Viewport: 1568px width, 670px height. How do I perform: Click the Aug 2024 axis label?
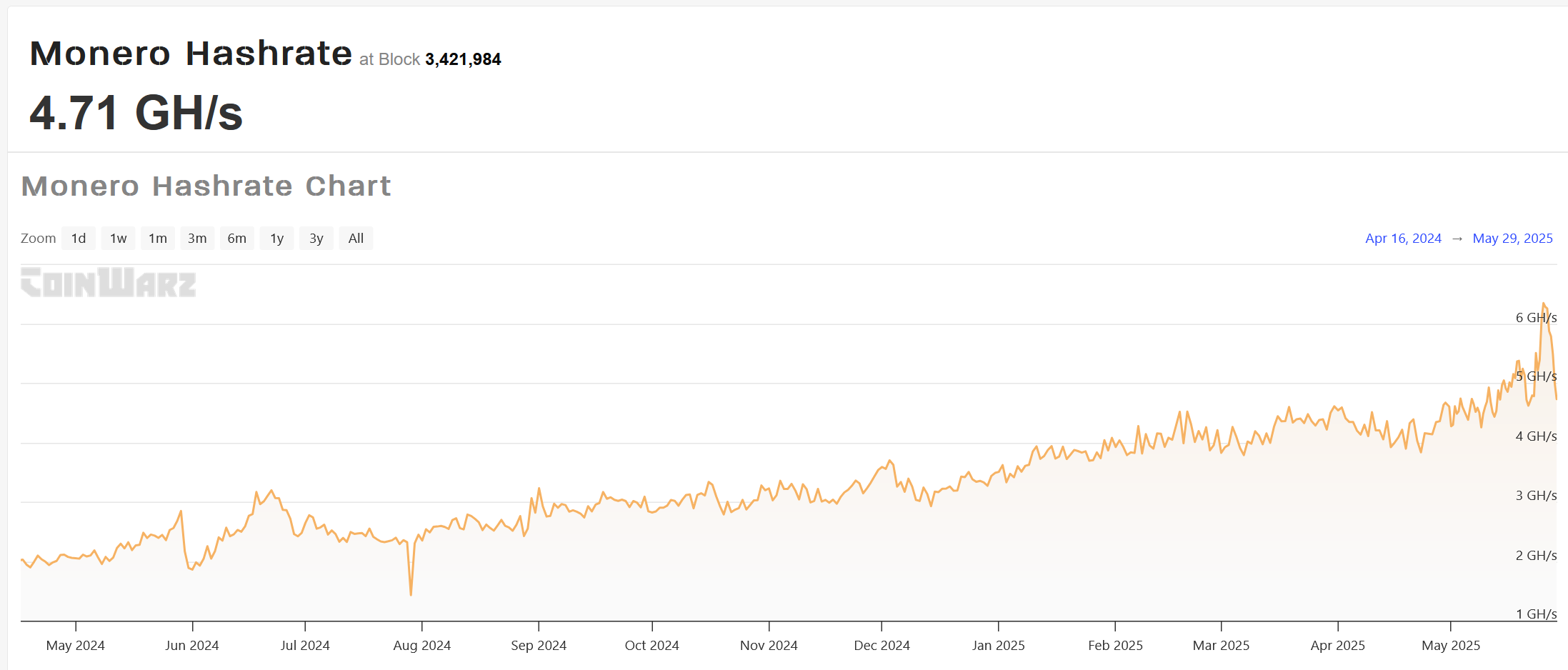(422, 646)
